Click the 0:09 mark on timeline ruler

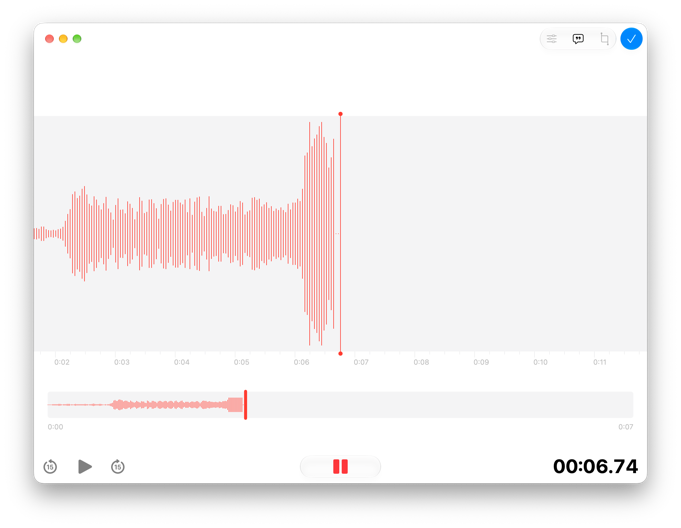pyautogui.click(x=481, y=362)
